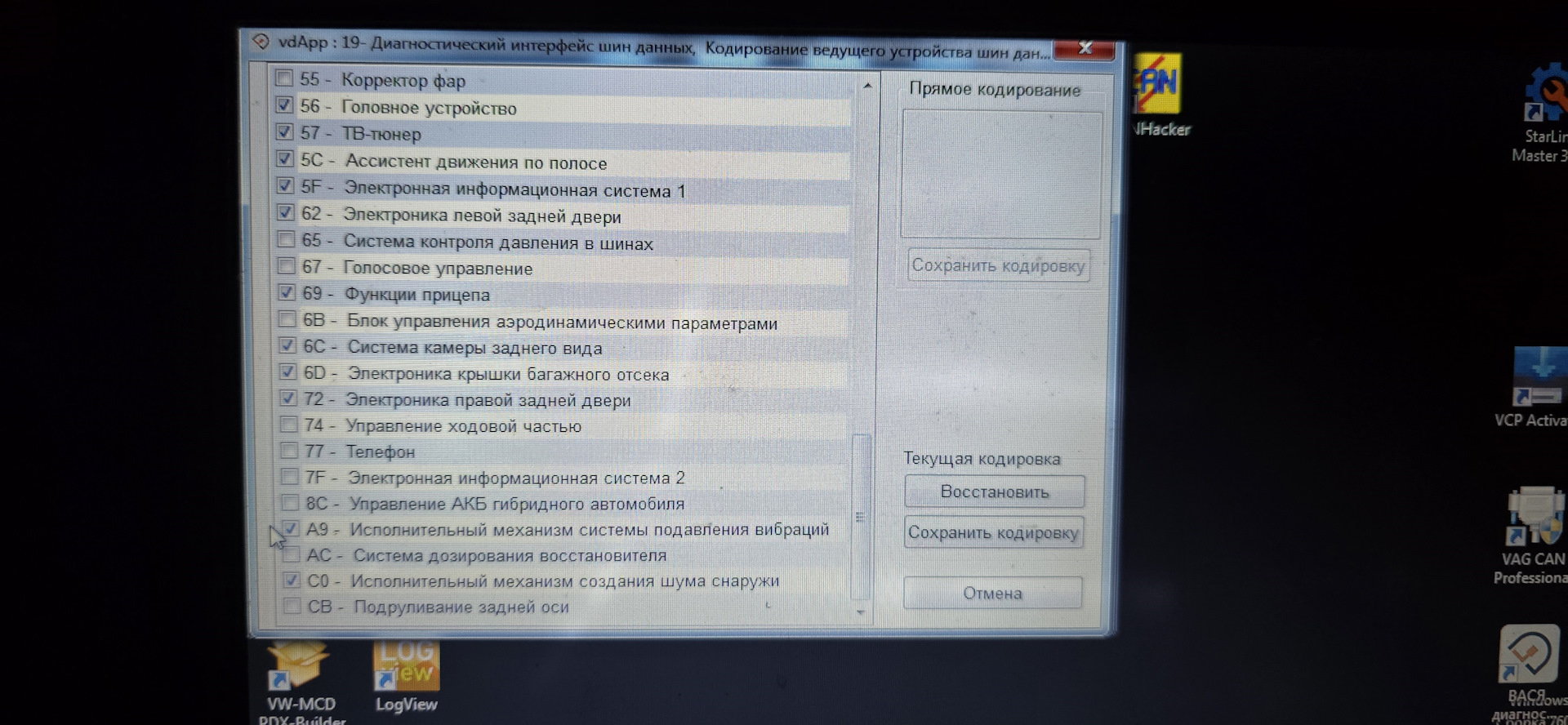Click upper Сохранить кодировку button

998,265
